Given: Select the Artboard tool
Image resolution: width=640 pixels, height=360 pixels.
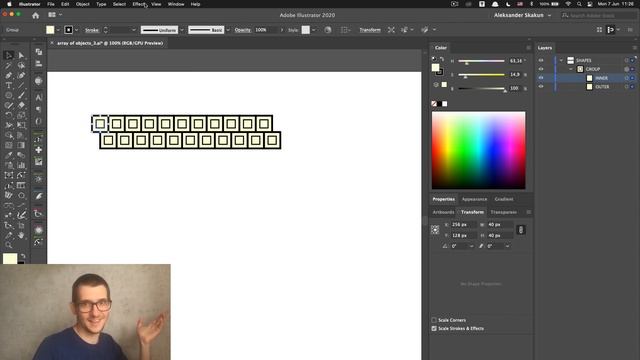Looking at the screenshot, I should pos(9,175).
